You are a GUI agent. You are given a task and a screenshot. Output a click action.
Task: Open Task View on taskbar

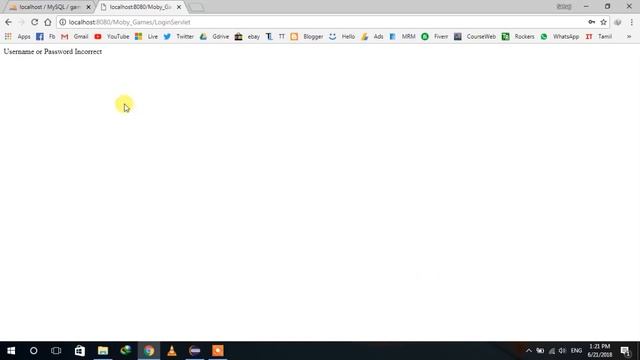(56, 351)
